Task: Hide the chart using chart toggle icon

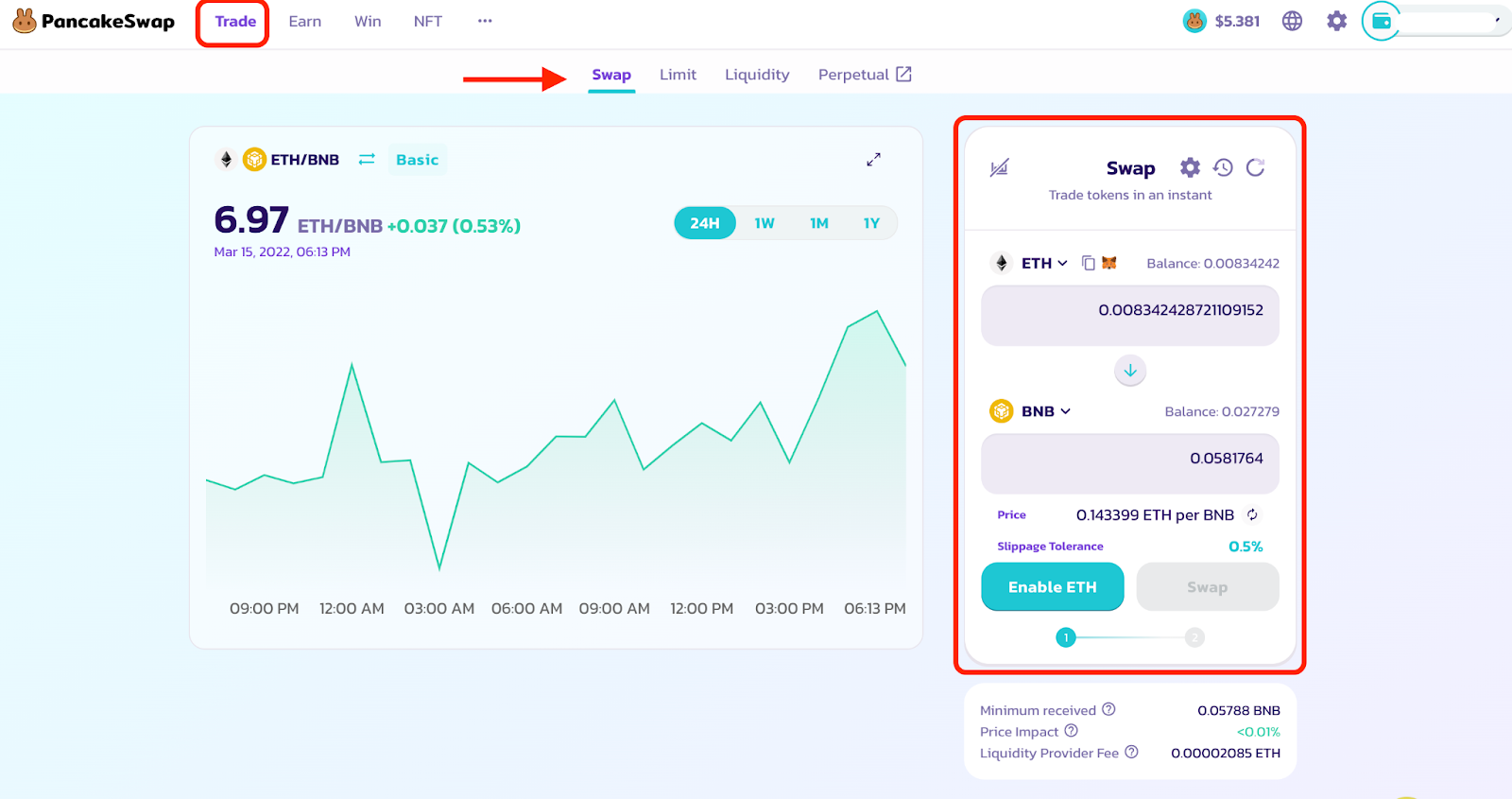Action: (999, 168)
